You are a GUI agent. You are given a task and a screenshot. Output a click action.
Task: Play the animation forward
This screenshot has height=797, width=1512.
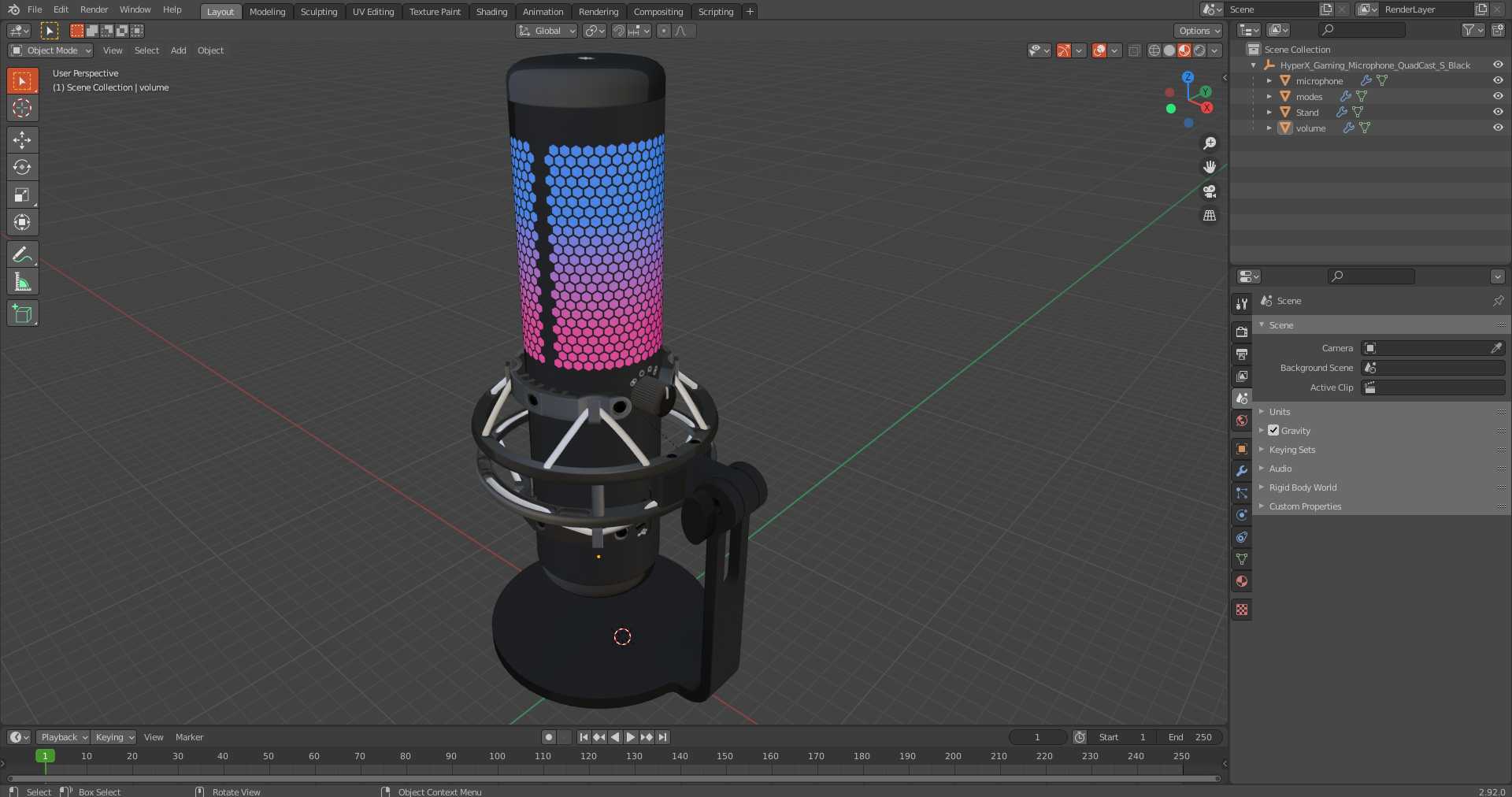(631, 737)
